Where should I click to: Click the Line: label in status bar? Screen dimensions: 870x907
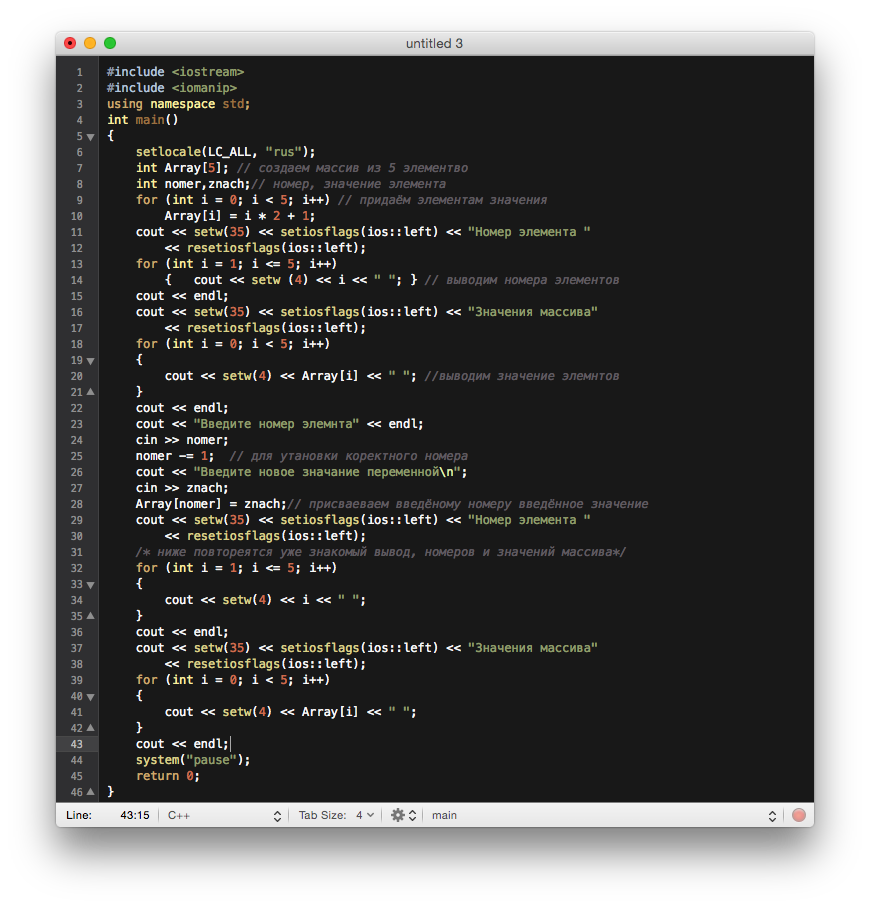pos(79,815)
